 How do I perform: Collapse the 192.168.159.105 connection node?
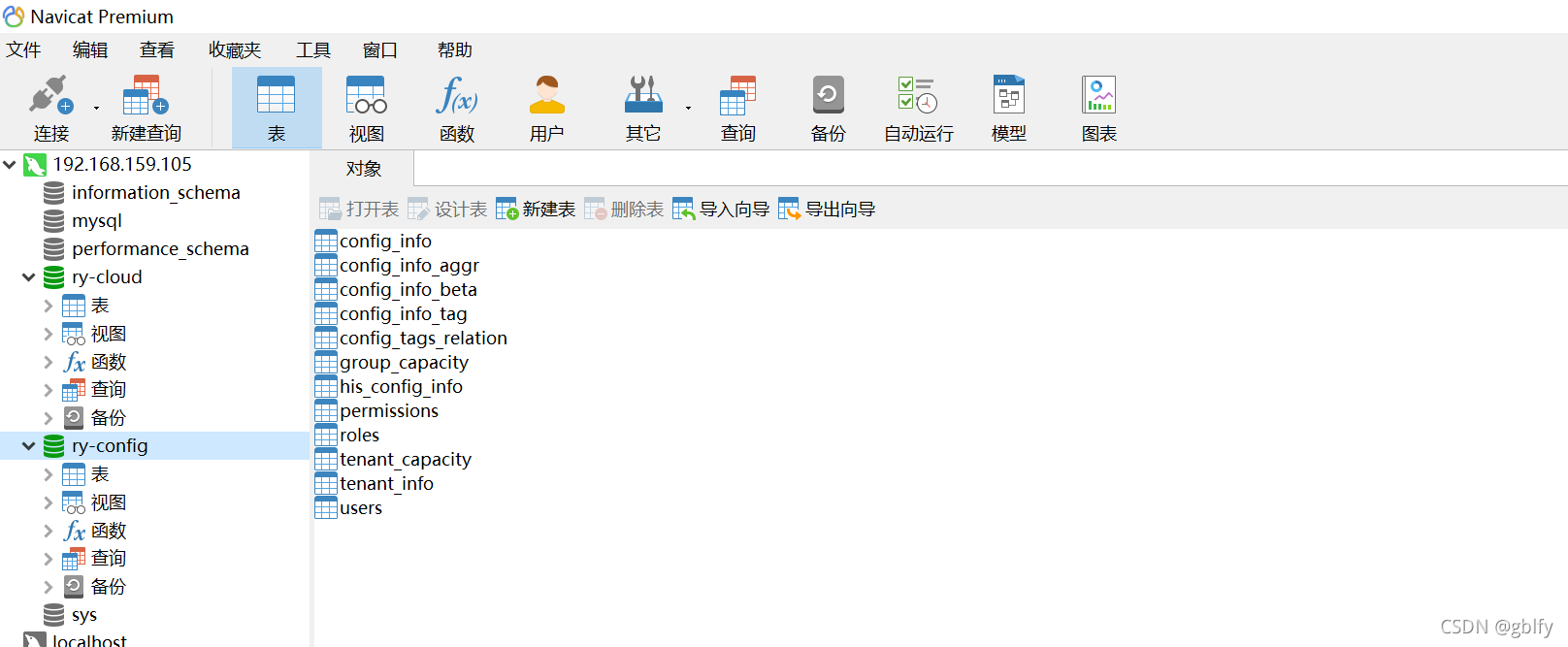[10, 165]
